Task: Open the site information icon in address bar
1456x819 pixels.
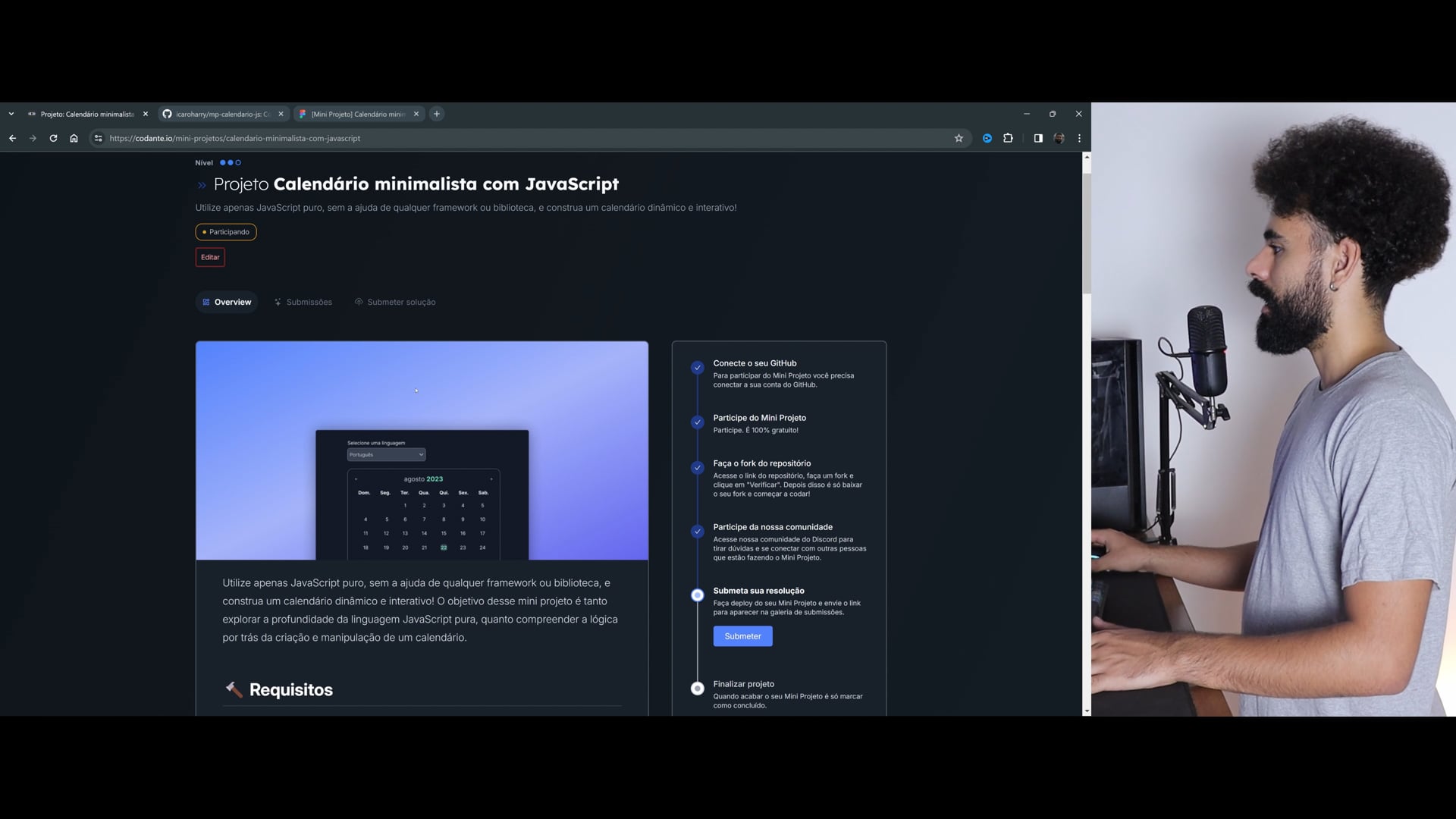Action: (x=98, y=138)
